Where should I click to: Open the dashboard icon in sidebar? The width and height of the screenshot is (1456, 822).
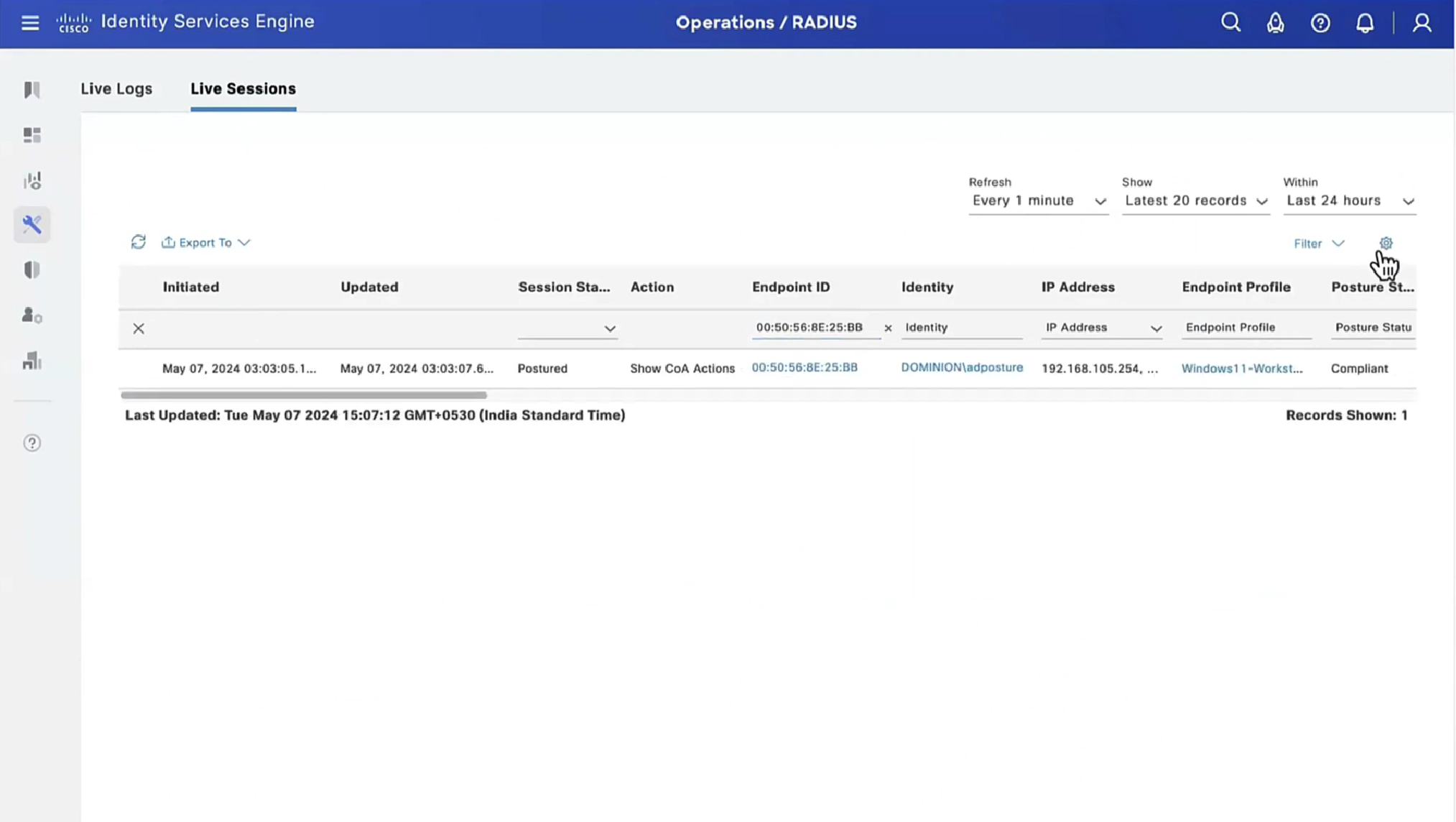[x=32, y=135]
